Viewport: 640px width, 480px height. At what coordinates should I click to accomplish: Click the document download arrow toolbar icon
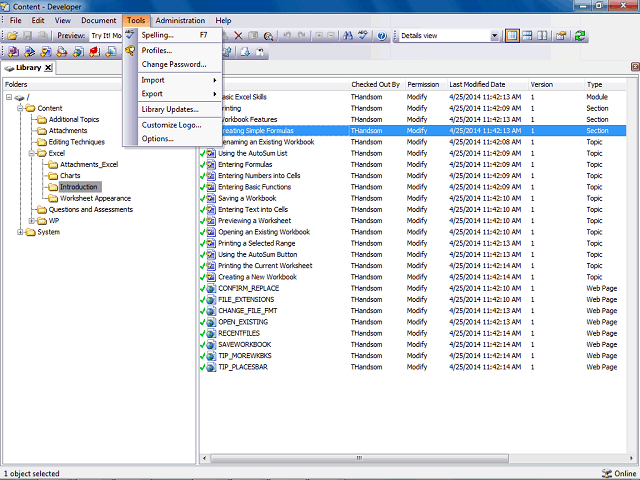pyautogui.click(x=245, y=51)
